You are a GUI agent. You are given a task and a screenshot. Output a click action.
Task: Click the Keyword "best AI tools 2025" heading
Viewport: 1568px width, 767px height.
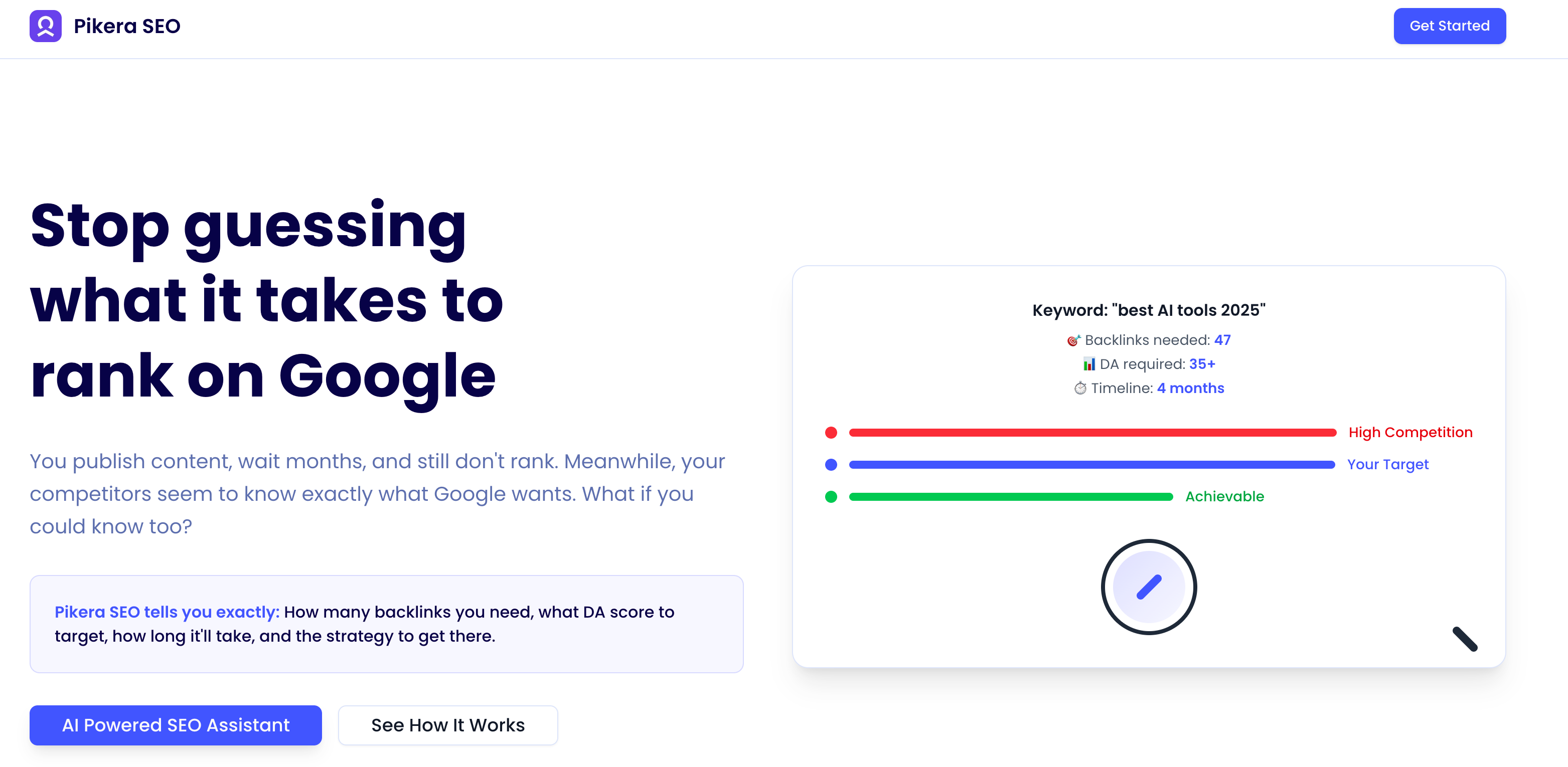(1149, 310)
